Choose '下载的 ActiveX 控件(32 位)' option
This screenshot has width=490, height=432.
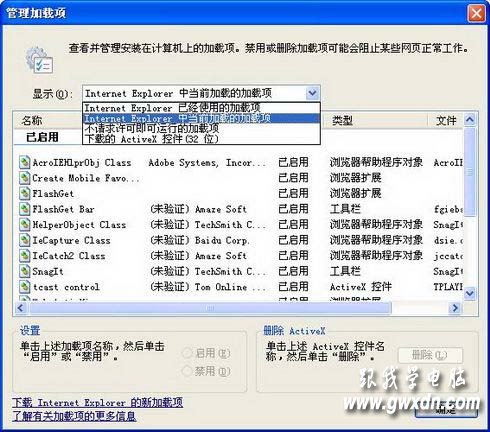(201, 139)
